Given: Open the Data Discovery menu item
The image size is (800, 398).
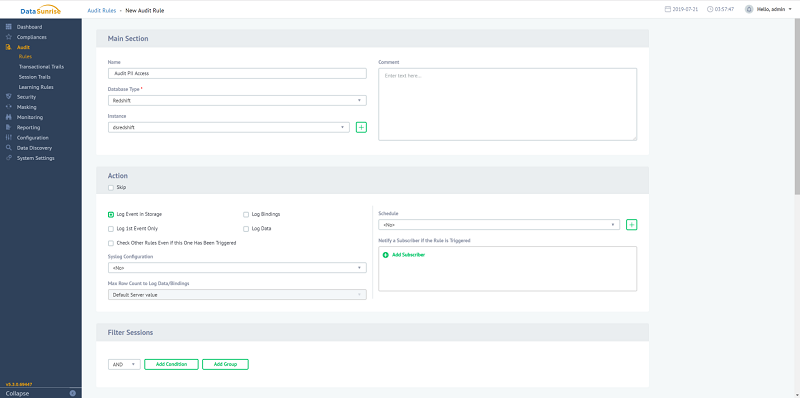Looking at the screenshot, I should click(34, 147).
